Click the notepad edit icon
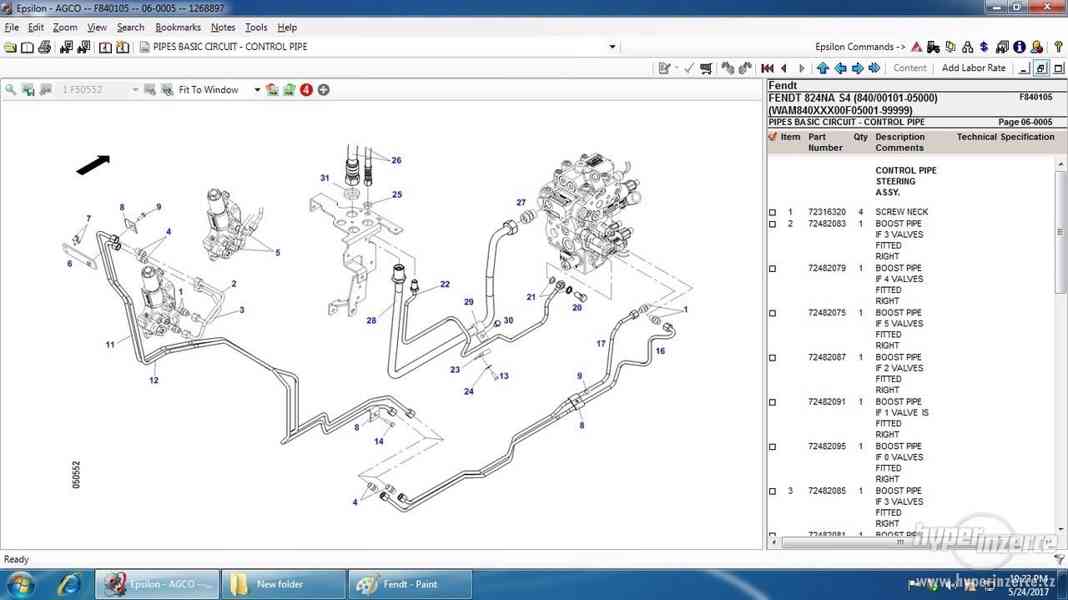The image size is (1068, 600). pyautogui.click(x=663, y=68)
